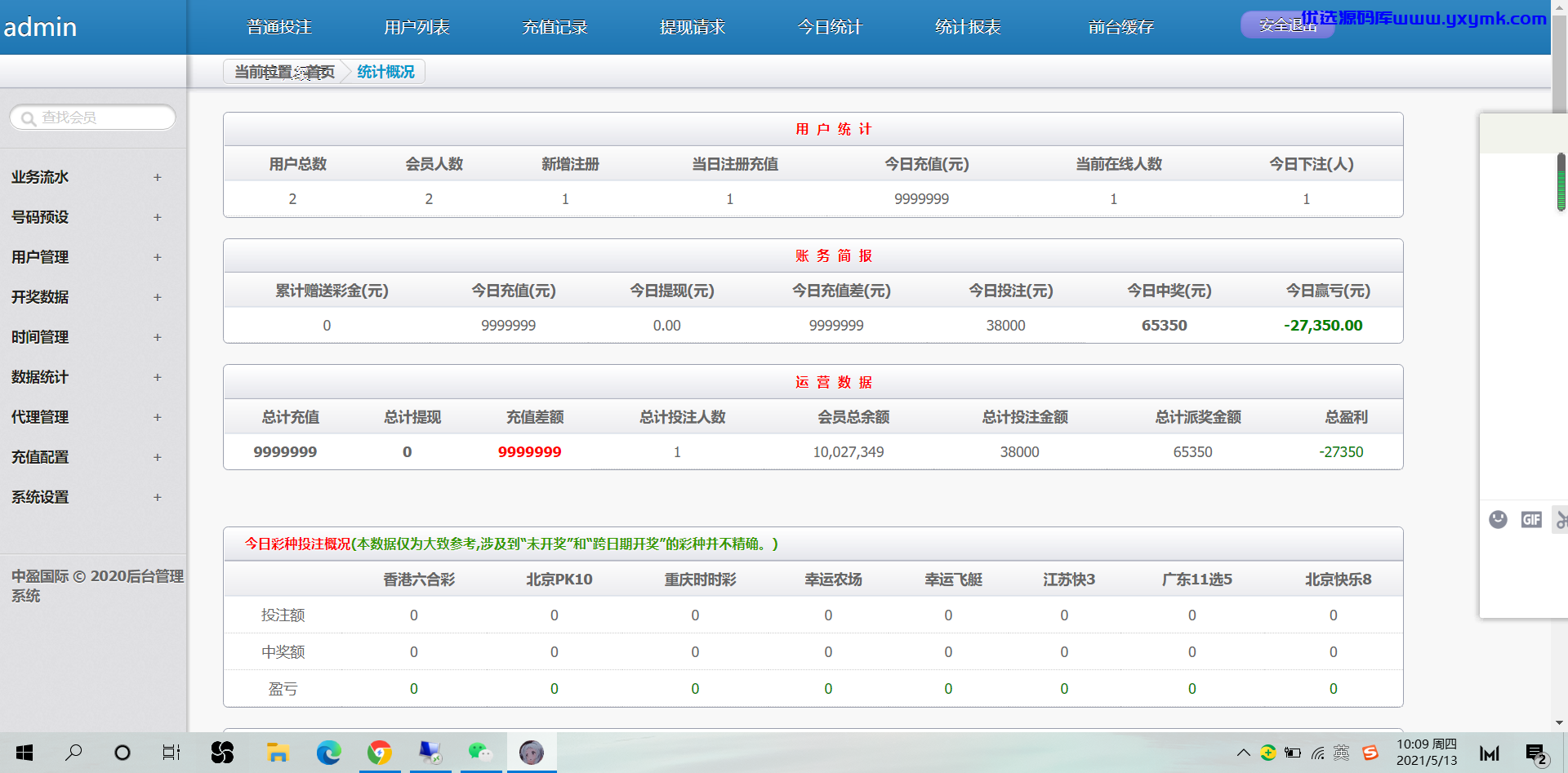Open taskbar Search magnifier

point(73,753)
